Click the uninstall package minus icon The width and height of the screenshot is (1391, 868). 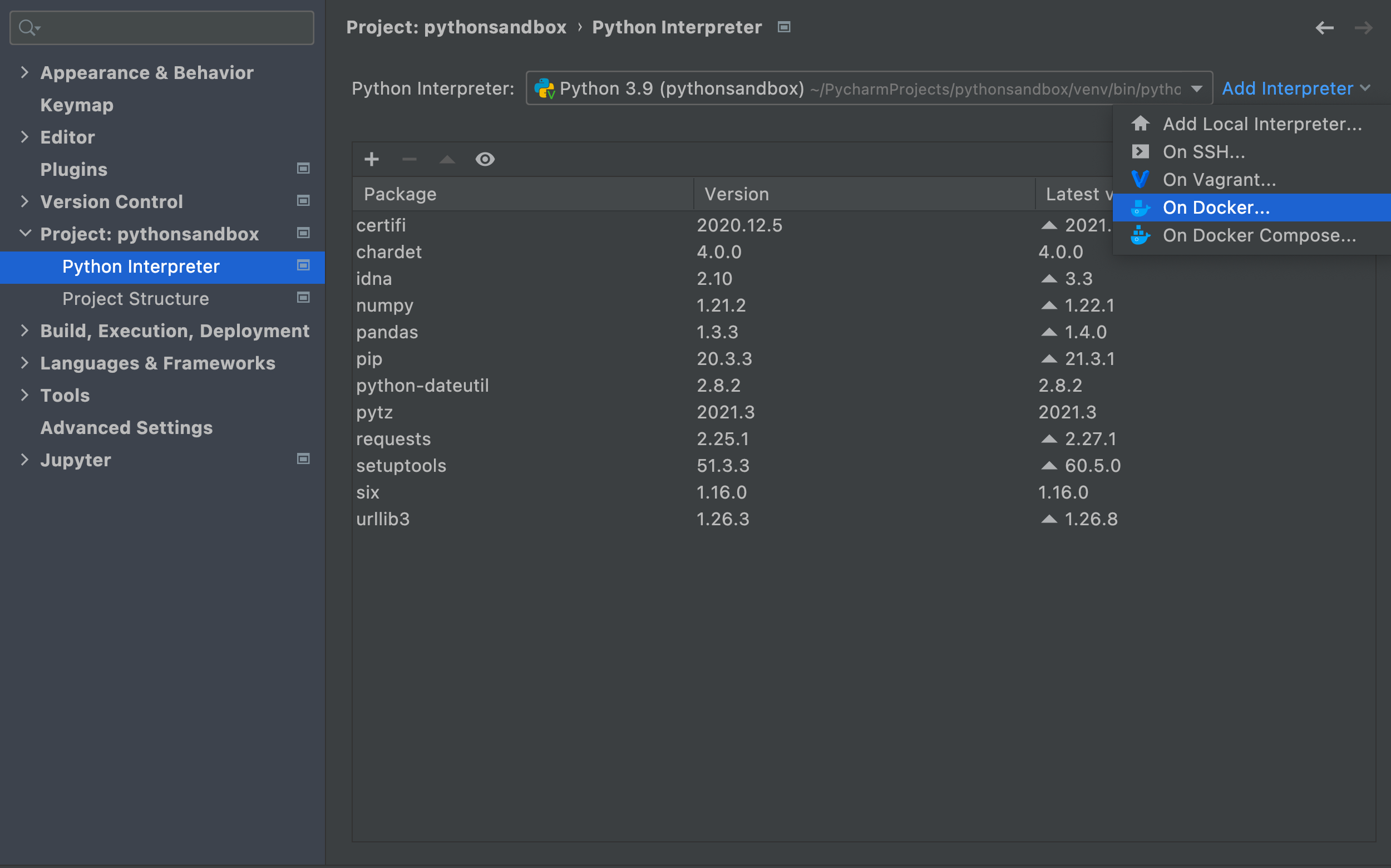pyautogui.click(x=410, y=159)
